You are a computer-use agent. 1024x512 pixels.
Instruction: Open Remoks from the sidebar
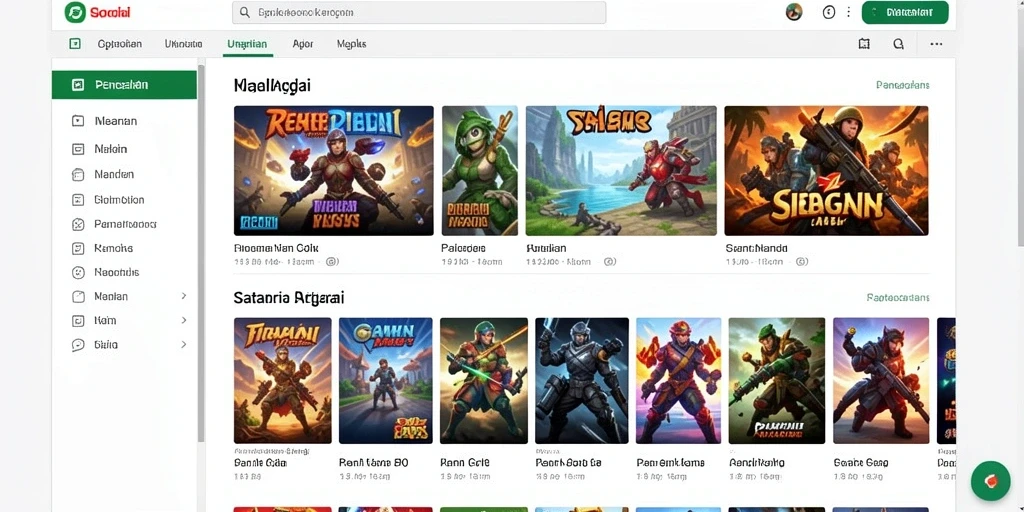(113, 248)
